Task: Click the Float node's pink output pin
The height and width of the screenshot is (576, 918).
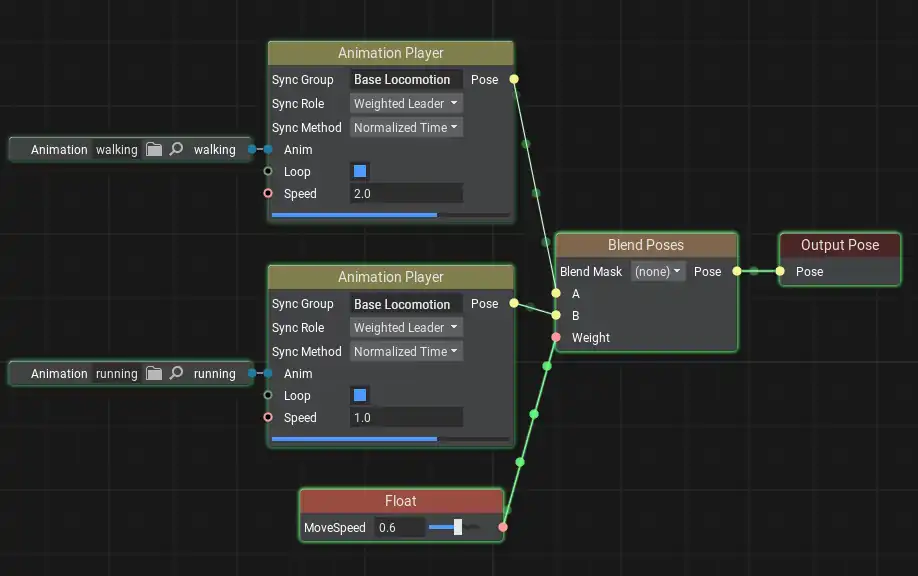Action: coord(503,527)
